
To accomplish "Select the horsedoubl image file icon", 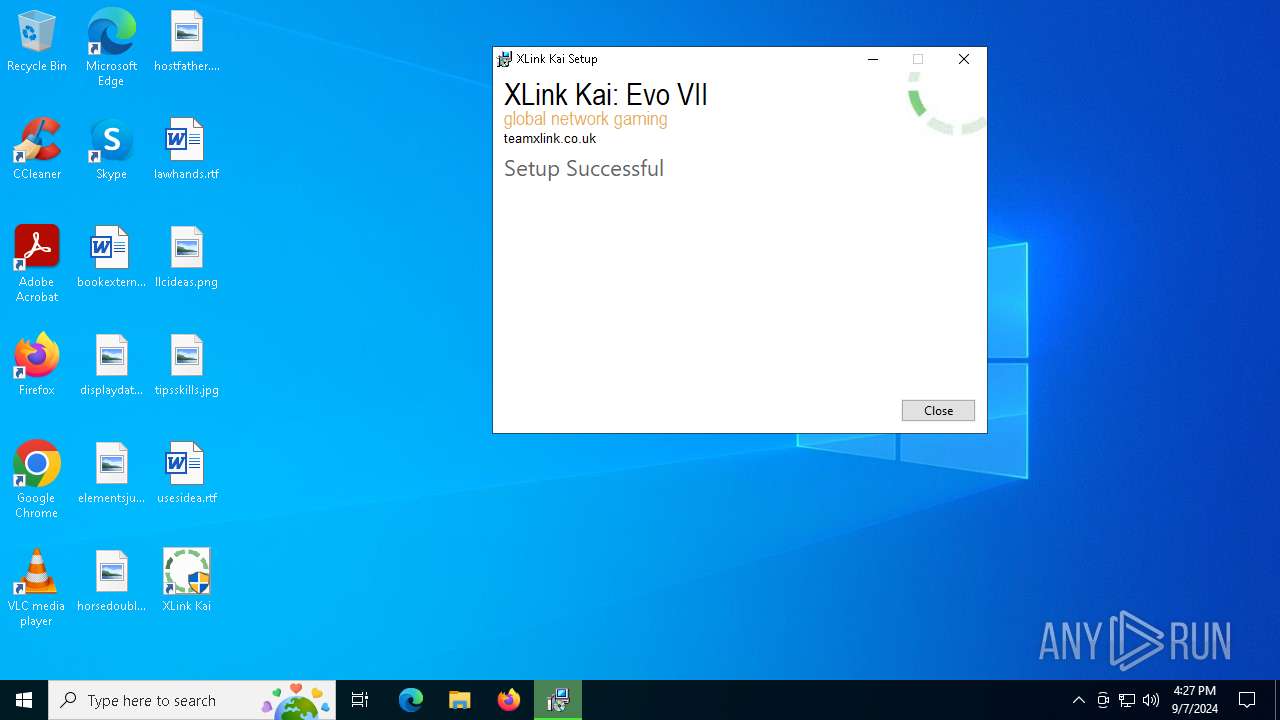I will pos(111,582).
